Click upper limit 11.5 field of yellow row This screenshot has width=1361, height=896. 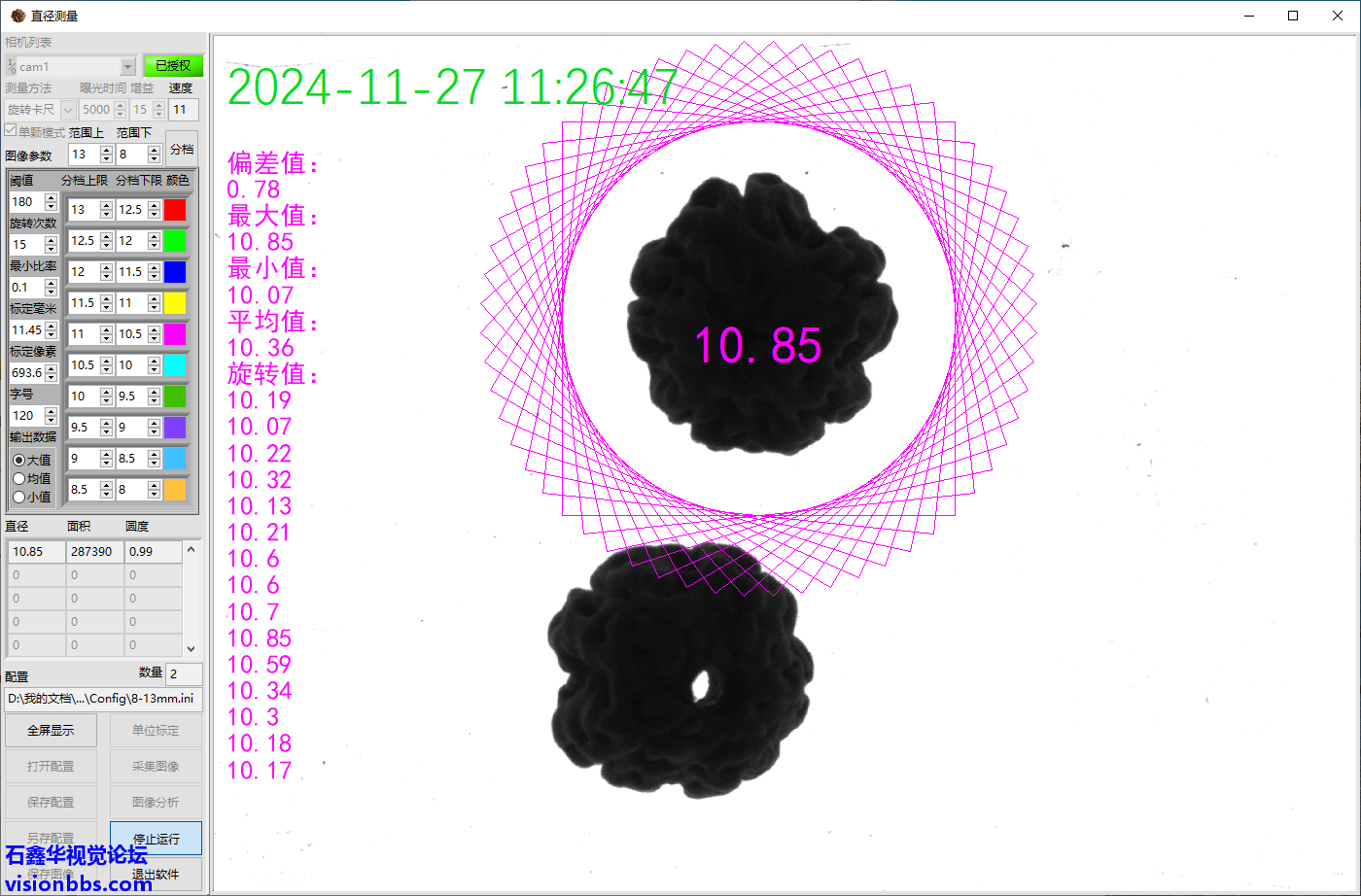[x=84, y=303]
